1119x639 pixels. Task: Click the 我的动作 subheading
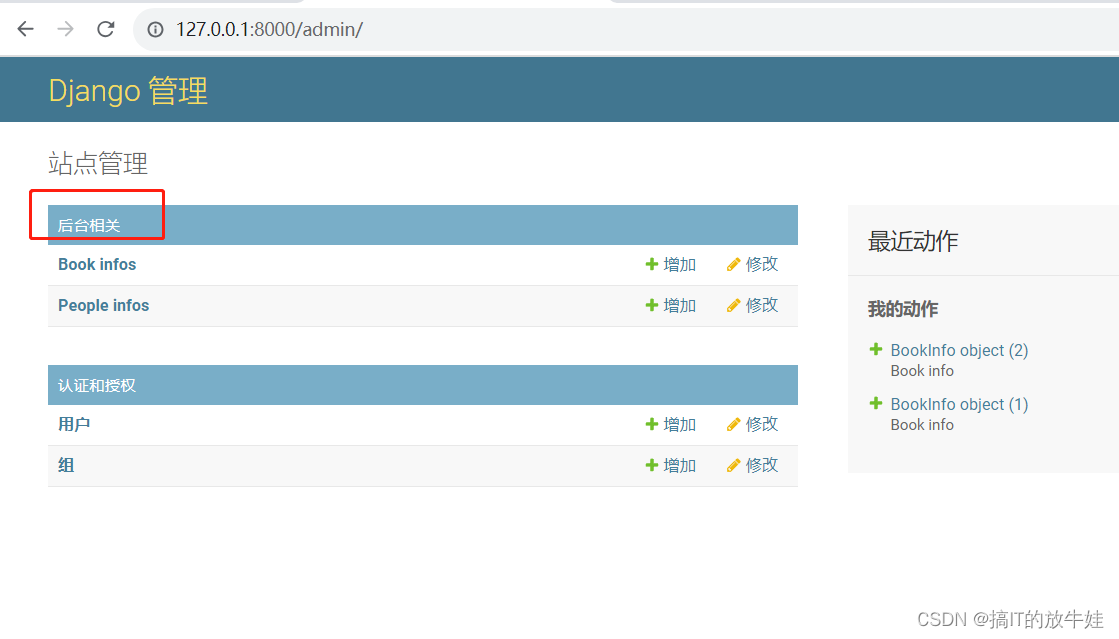[903, 309]
